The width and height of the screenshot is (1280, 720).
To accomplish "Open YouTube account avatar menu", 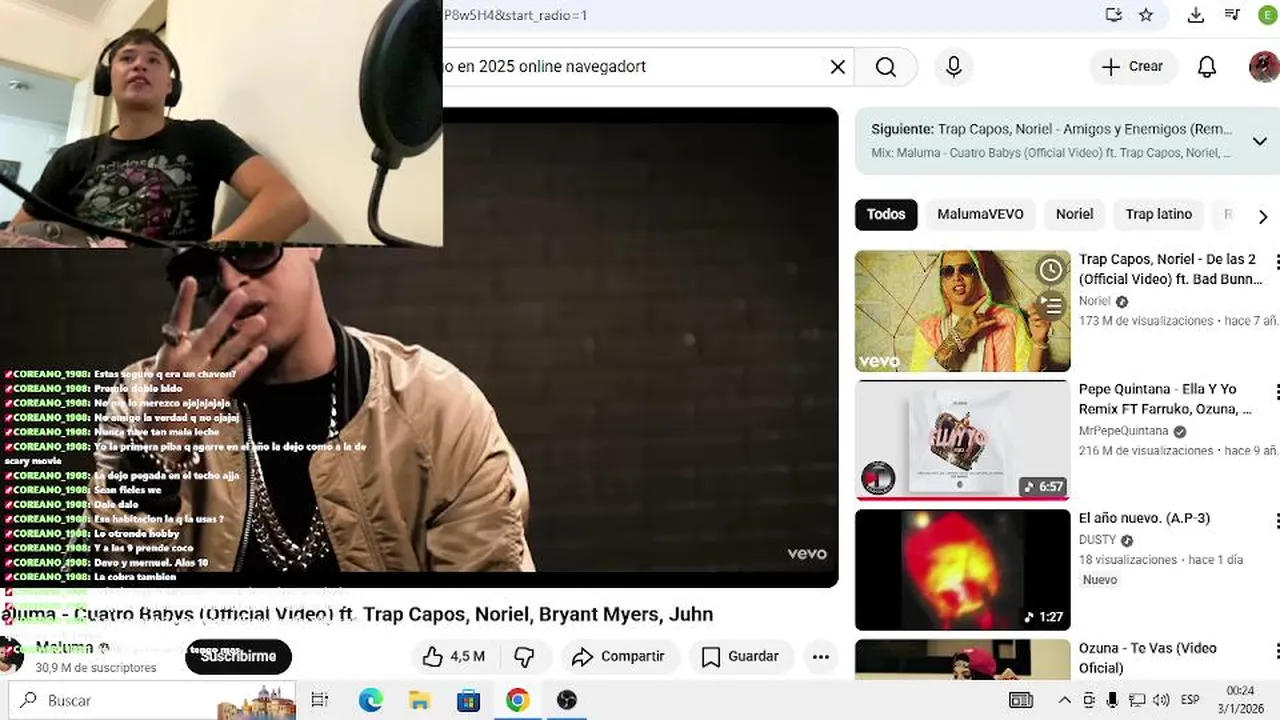I will [1263, 67].
